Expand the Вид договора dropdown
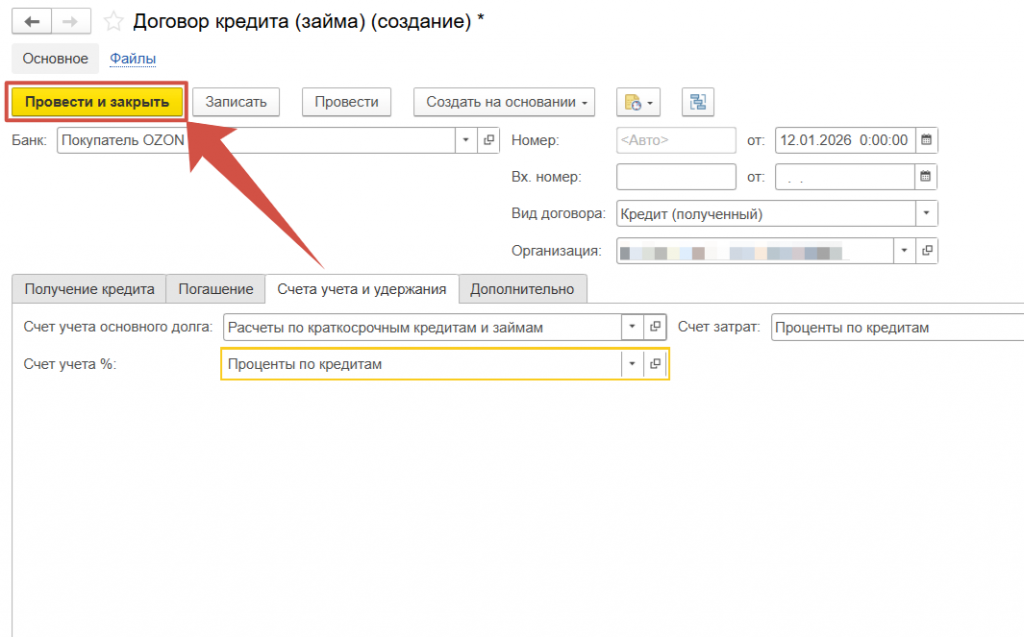The image size is (1024, 637). [x=926, y=214]
